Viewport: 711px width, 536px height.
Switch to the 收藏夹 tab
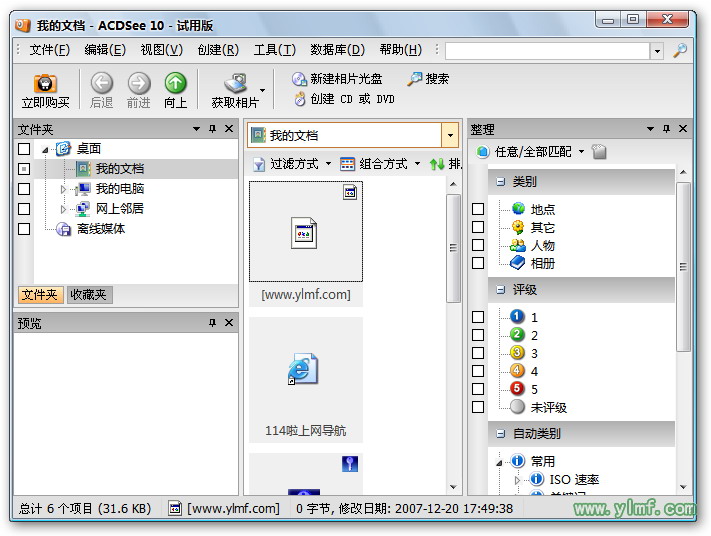88,295
